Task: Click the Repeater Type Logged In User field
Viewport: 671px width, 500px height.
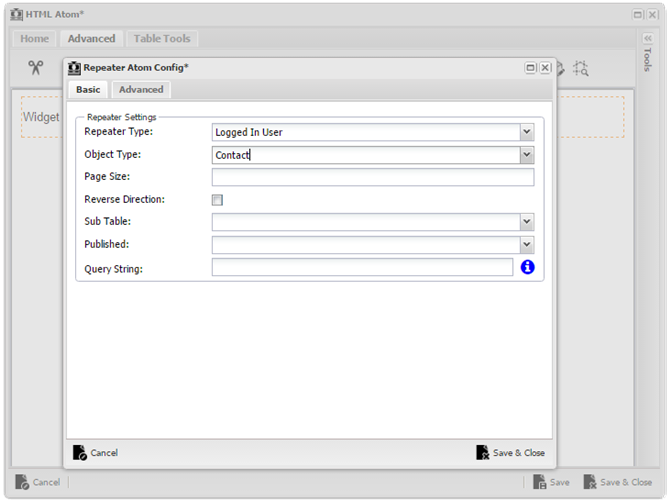Action: coord(366,132)
